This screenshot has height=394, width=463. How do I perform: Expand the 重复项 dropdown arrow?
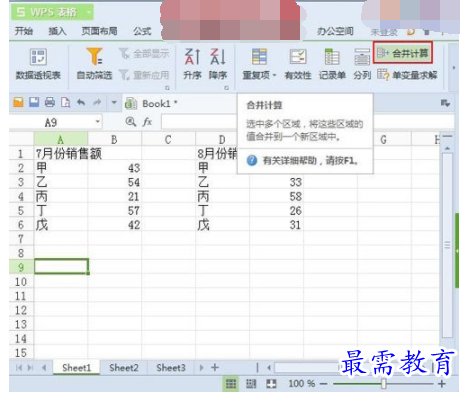[x=275, y=75]
